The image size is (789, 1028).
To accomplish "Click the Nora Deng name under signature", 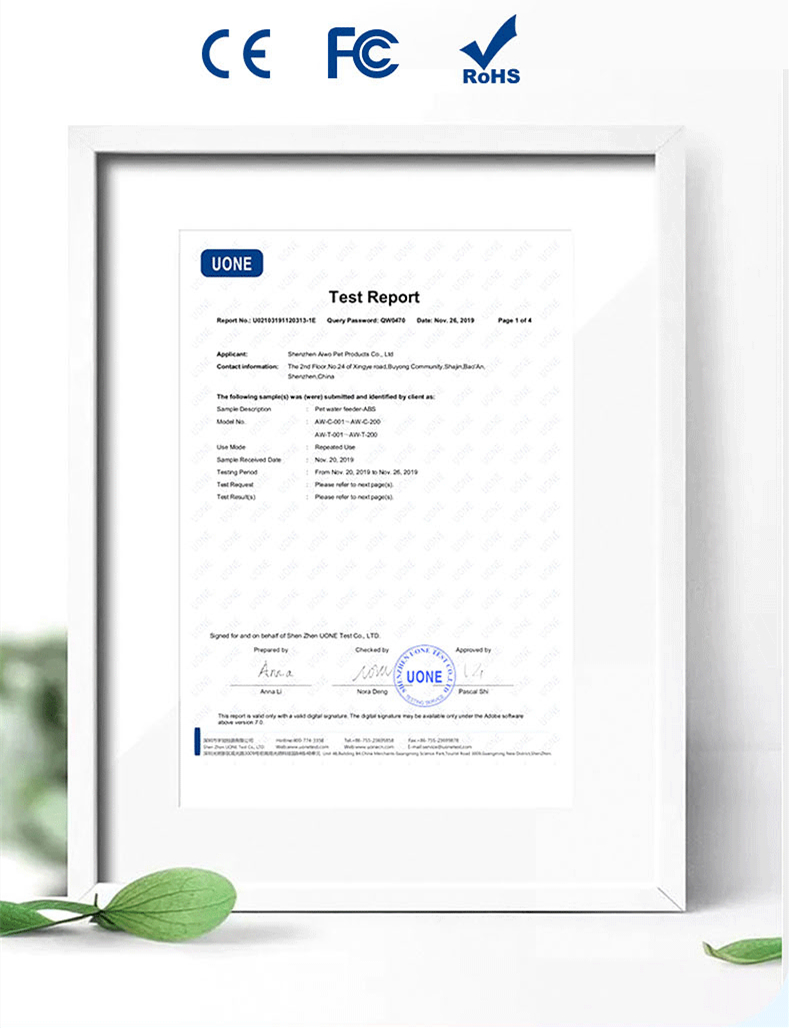I will click(x=371, y=691).
